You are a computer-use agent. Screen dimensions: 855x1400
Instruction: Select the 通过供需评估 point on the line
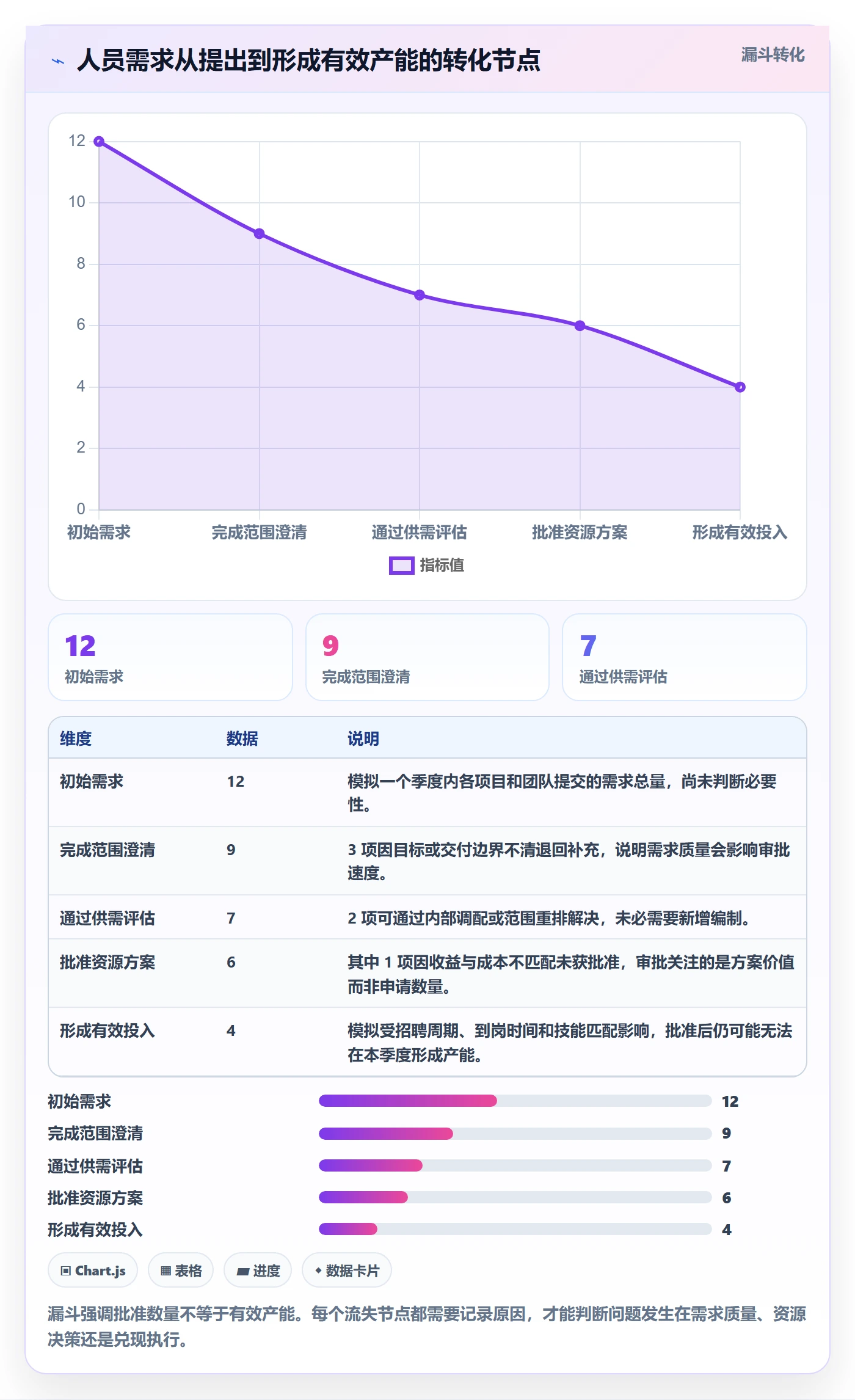[x=420, y=295]
